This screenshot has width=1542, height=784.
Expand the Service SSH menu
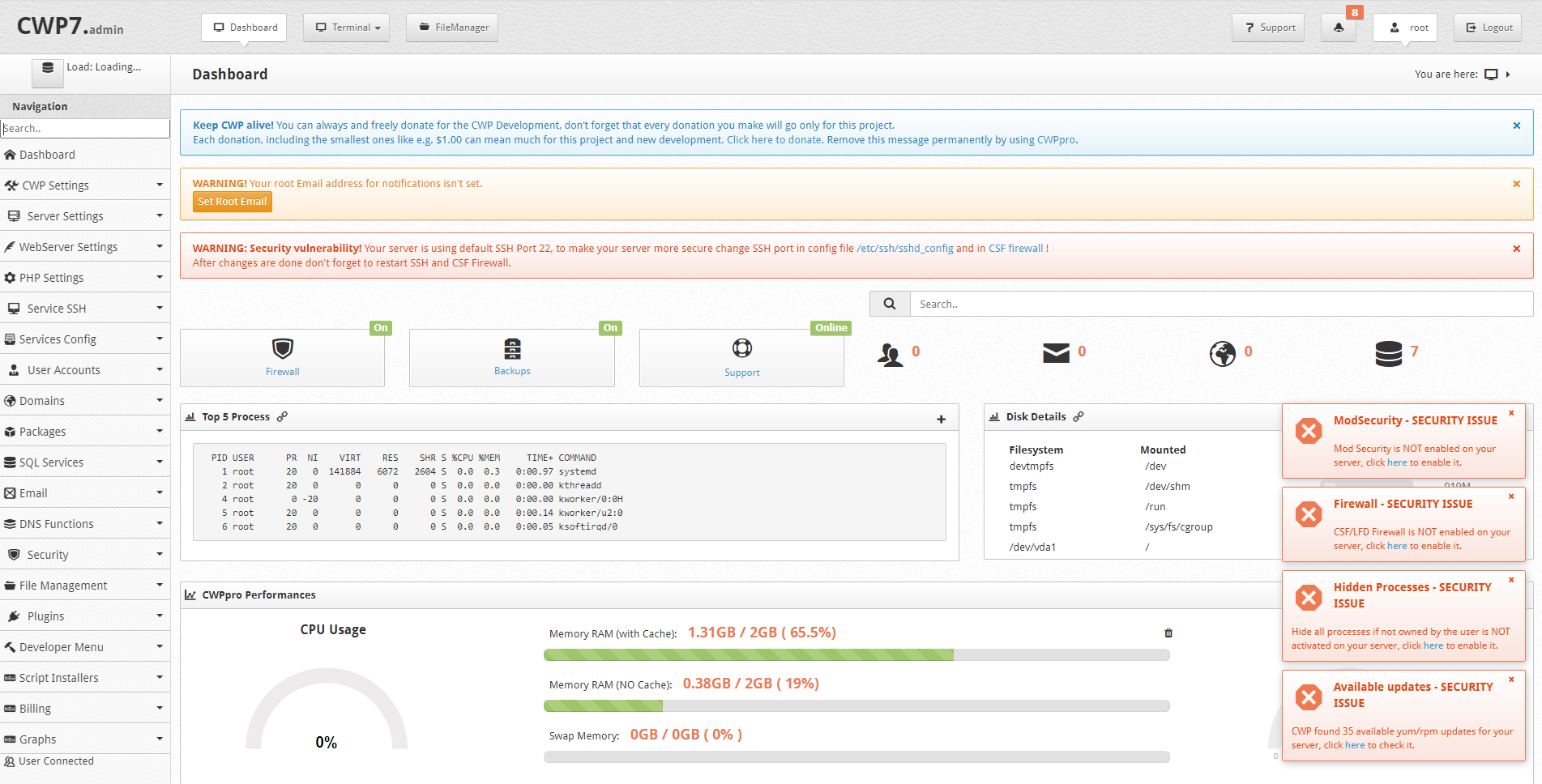pyautogui.click(x=85, y=309)
